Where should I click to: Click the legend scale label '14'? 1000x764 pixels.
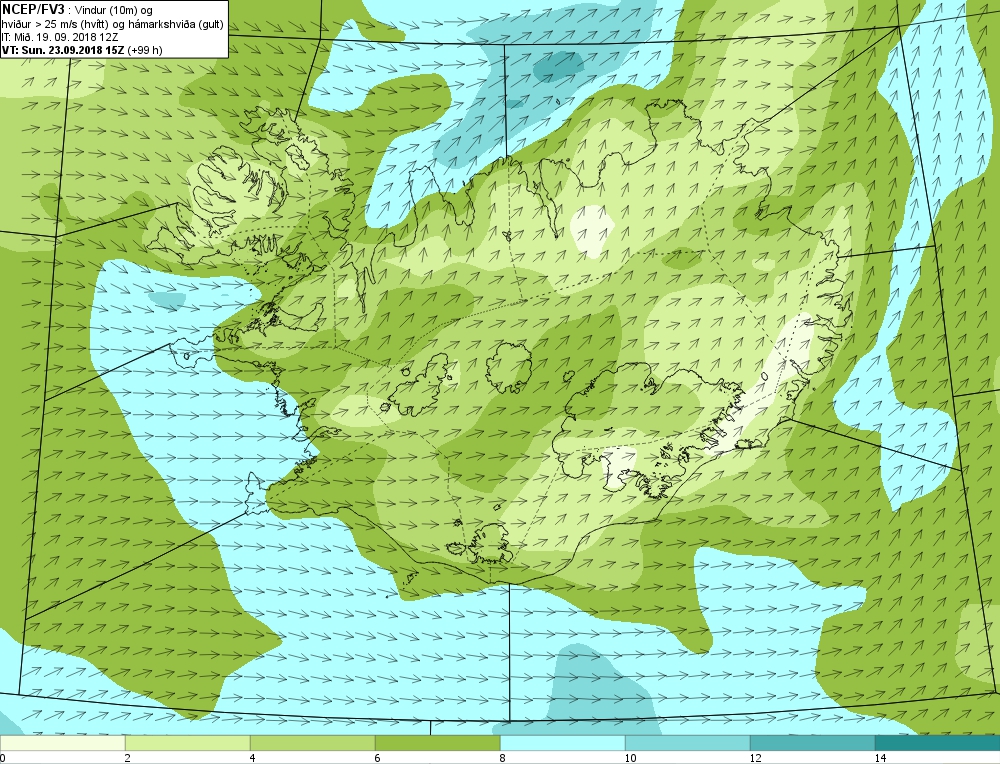pos(880,758)
